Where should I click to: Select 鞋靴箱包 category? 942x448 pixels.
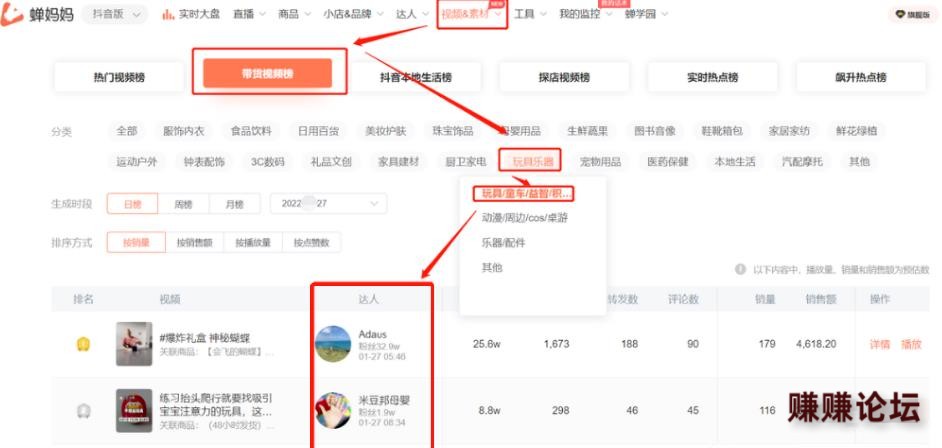722,131
